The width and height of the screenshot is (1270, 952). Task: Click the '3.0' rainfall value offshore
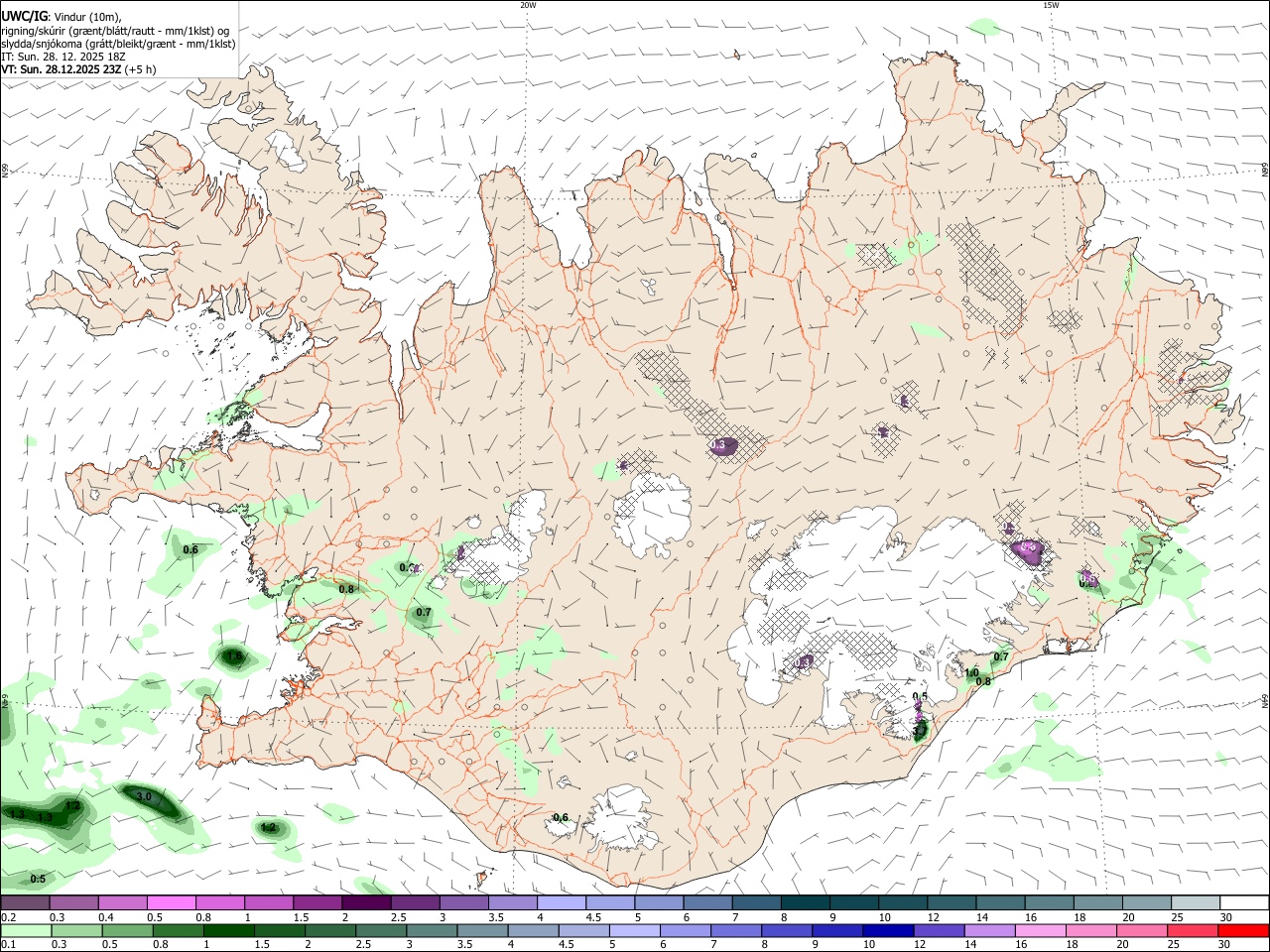(x=143, y=796)
